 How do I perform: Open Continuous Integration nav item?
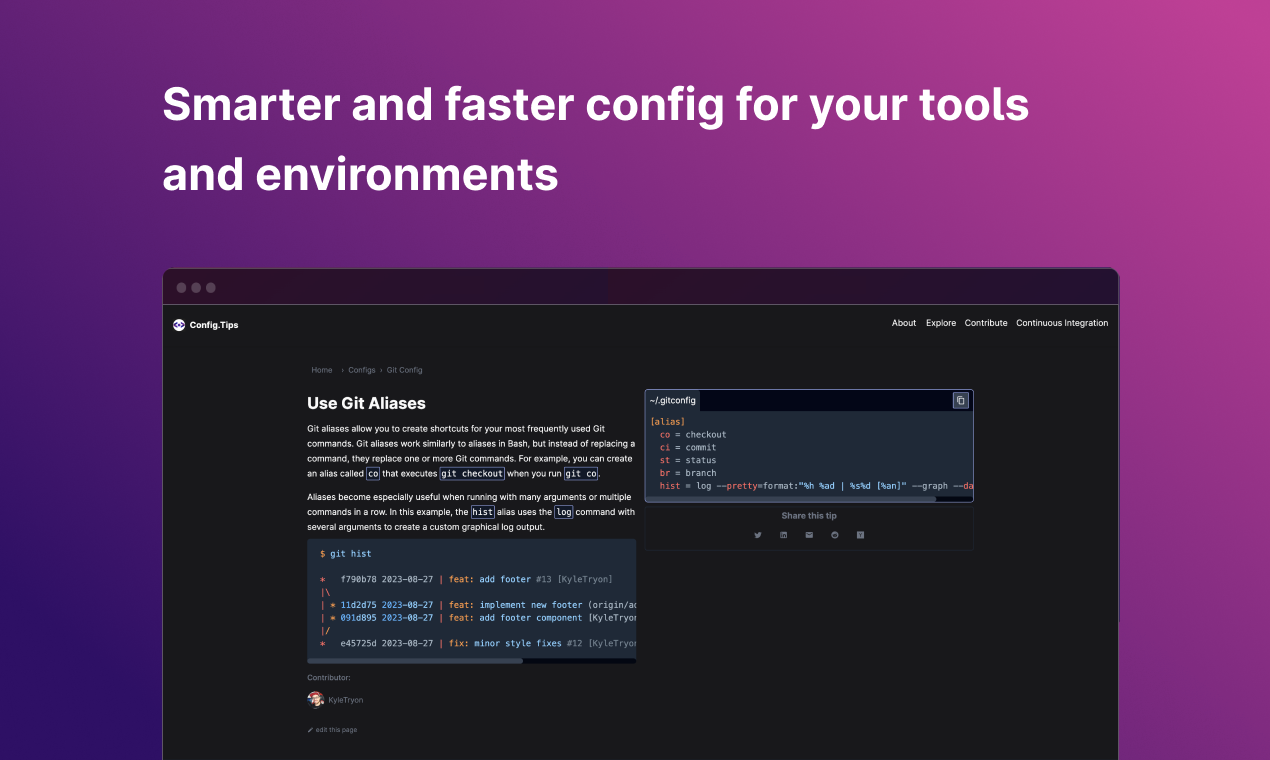[x=1062, y=323]
